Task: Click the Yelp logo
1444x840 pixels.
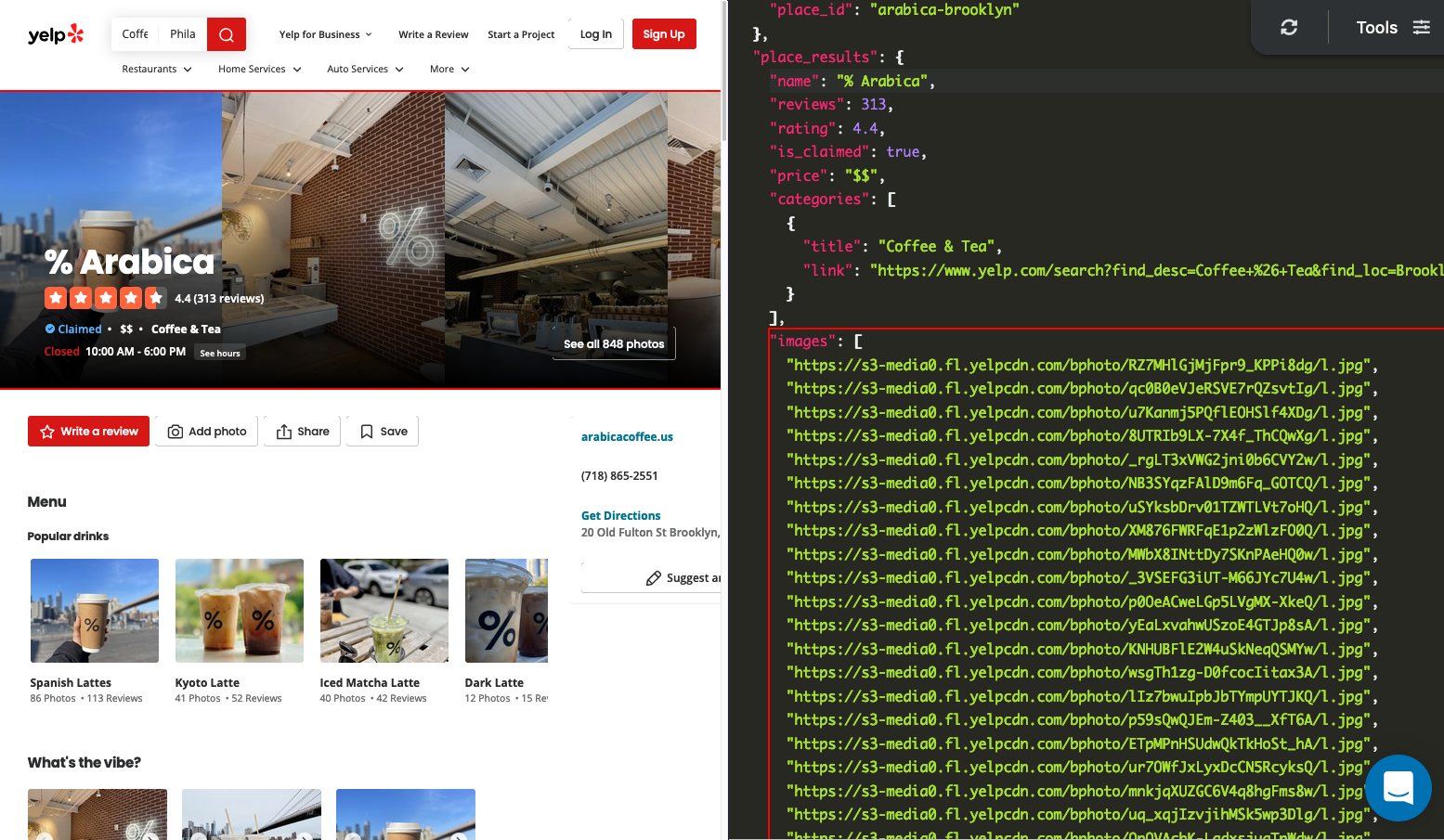Action: [56, 34]
